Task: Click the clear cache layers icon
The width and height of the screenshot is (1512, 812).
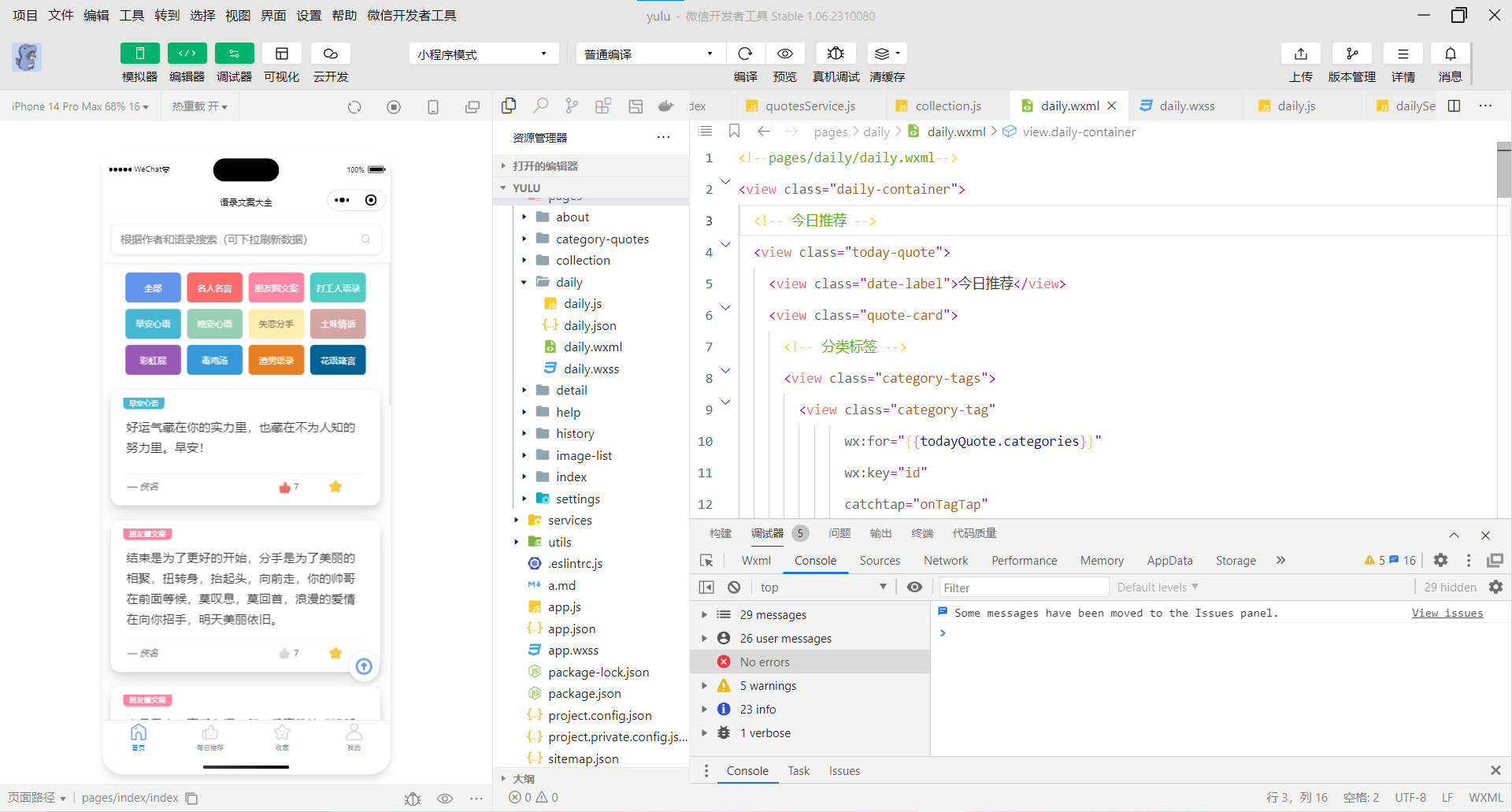Action: coord(887,54)
